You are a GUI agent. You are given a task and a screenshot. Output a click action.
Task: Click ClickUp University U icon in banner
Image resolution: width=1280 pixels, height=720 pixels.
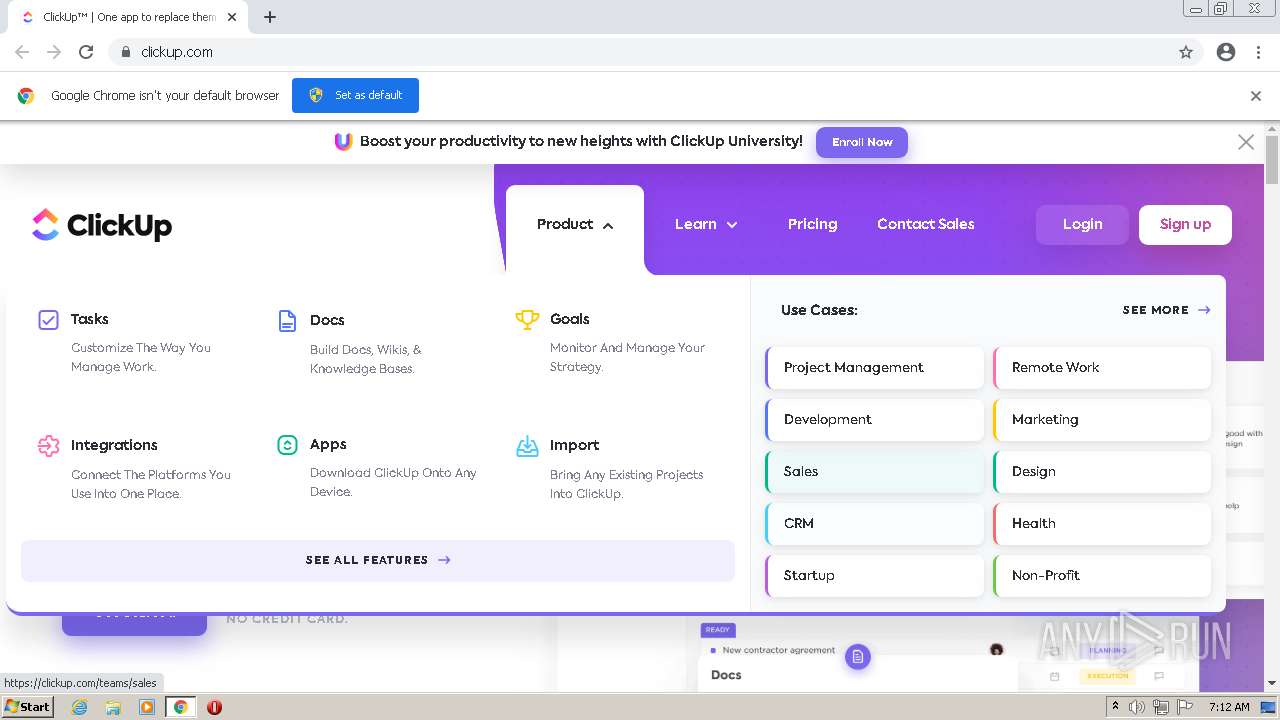pos(343,142)
